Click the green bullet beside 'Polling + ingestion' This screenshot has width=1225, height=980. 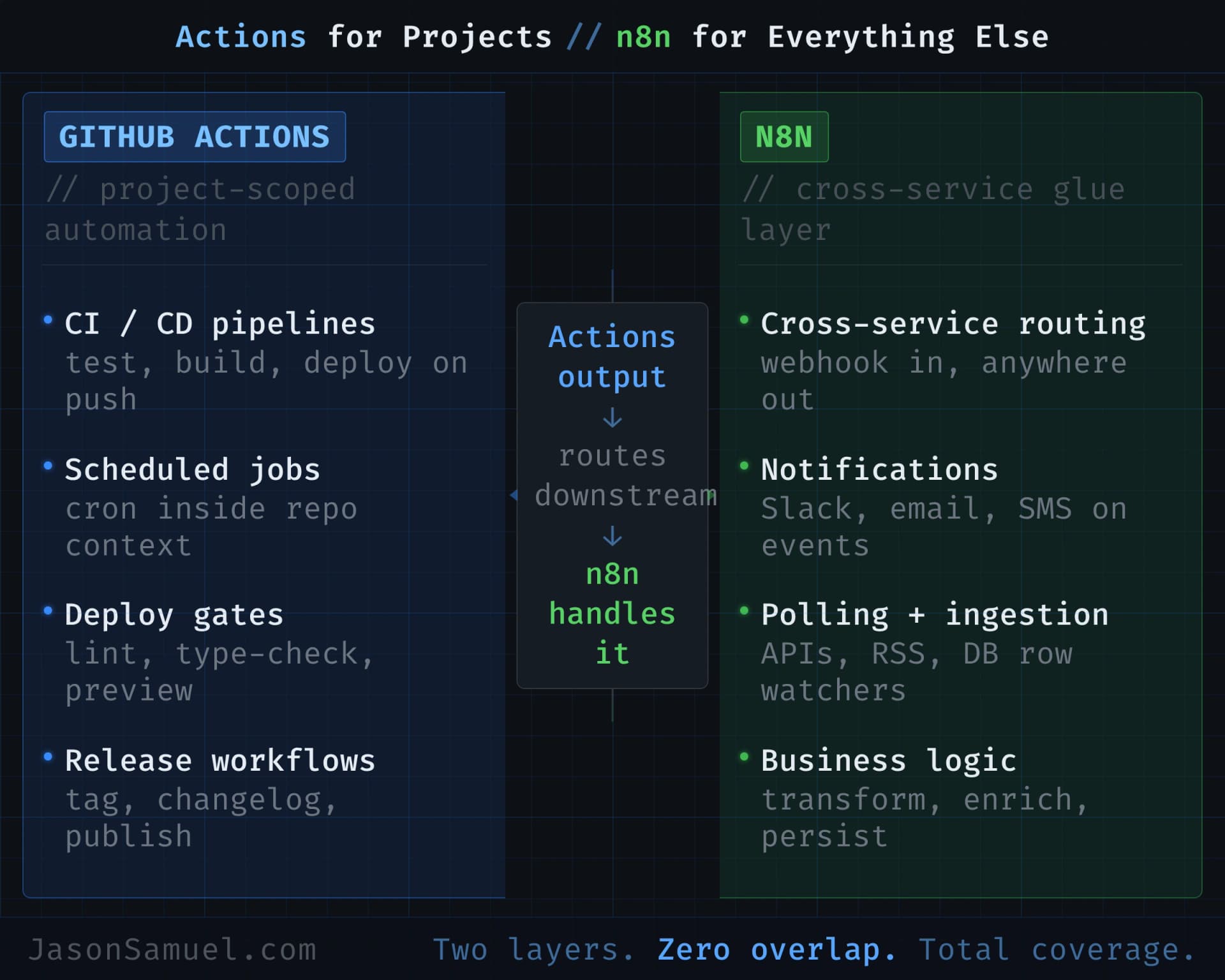pyautogui.click(x=744, y=611)
